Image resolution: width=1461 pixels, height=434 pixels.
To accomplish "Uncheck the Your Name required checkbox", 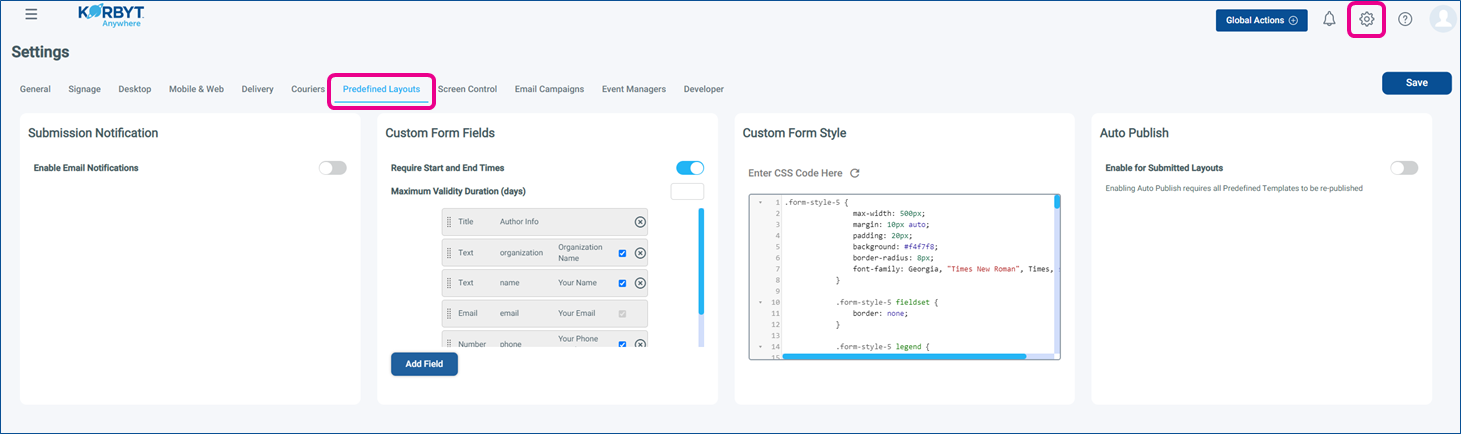I will 622,283.
